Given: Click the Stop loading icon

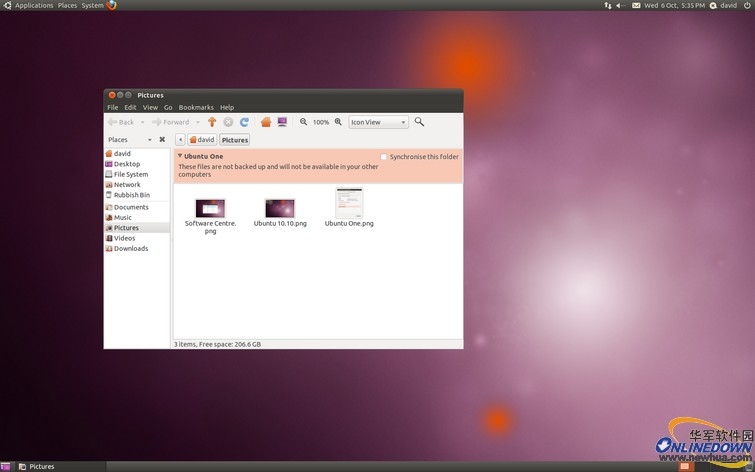Looking at the screenshot, I should tap(228, 122).
